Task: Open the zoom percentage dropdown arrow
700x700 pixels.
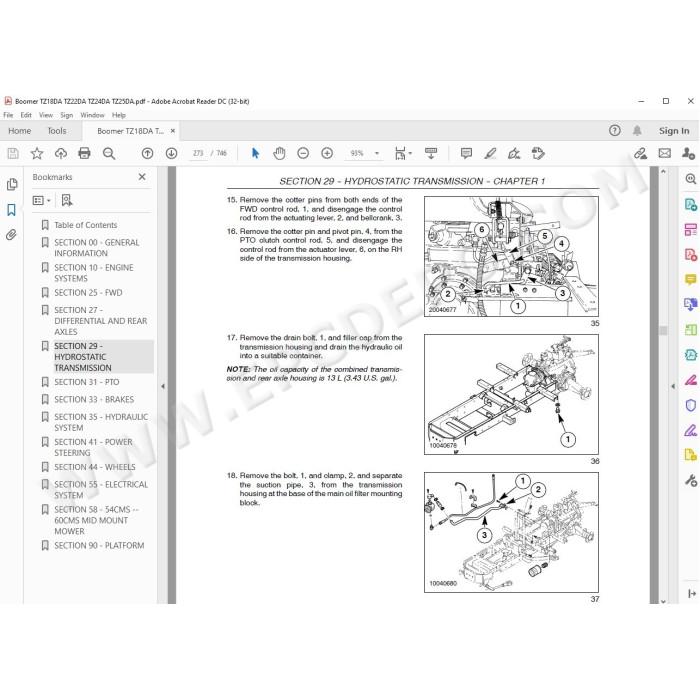Action: [377, 154]
